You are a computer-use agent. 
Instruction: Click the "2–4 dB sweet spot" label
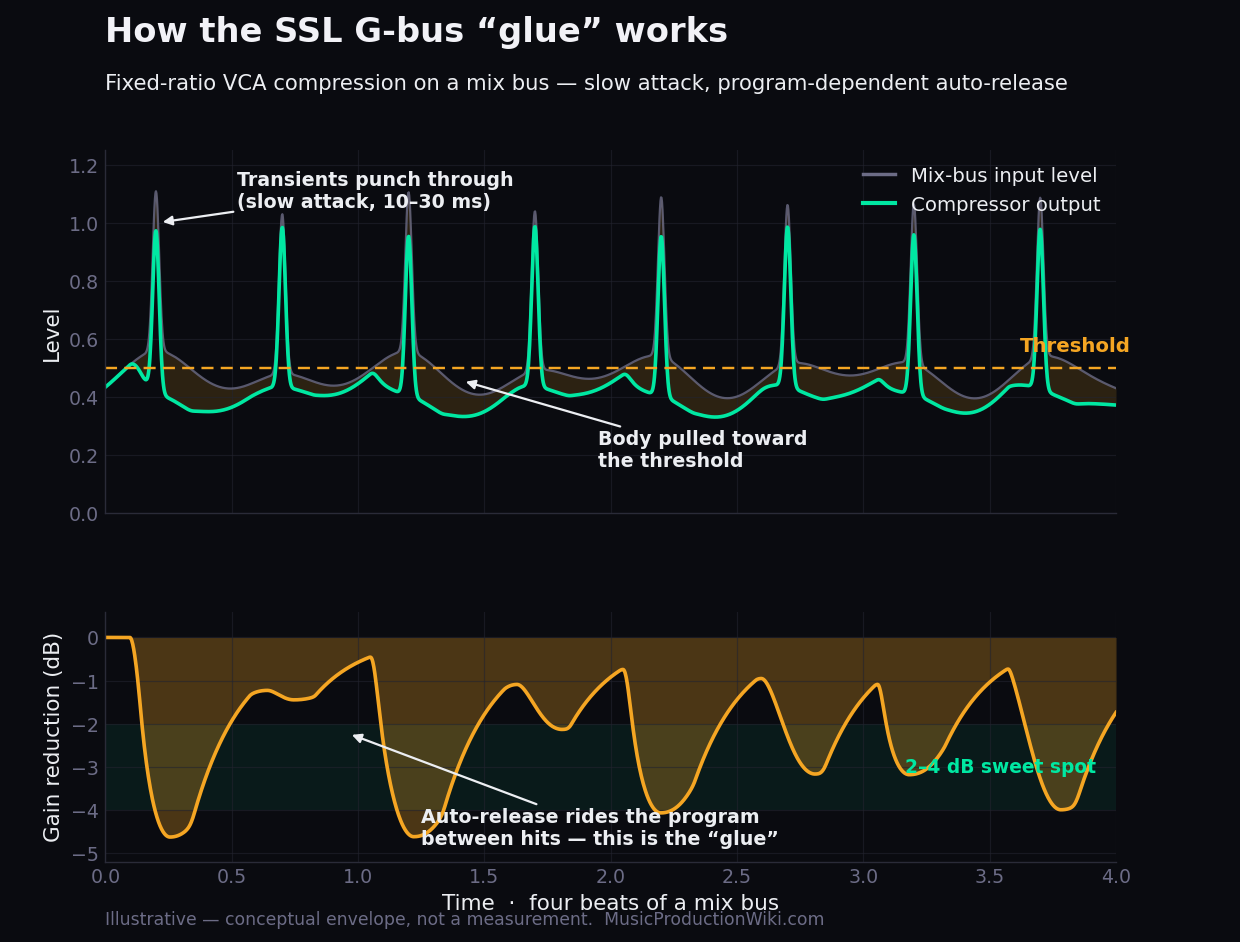point(1000,767)
